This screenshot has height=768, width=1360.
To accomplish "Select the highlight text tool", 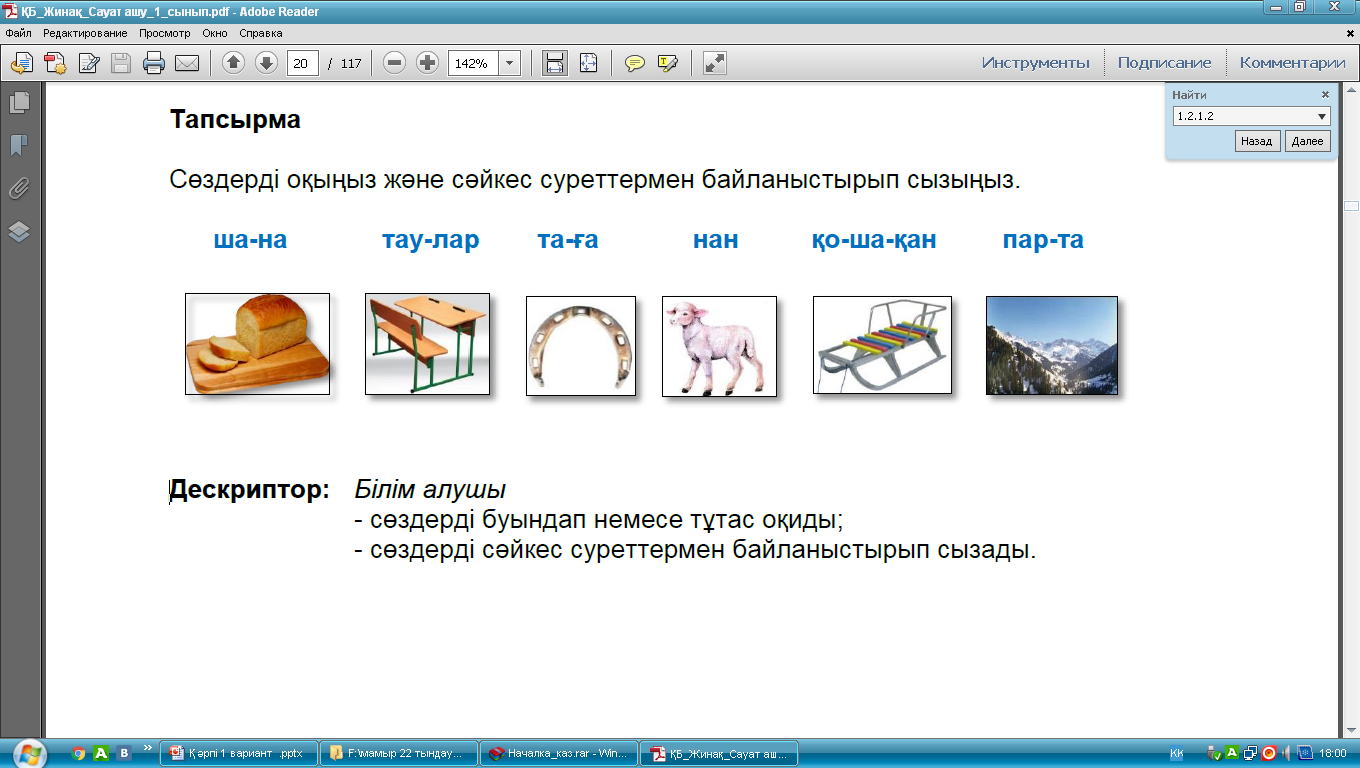I will coord(667,63).
